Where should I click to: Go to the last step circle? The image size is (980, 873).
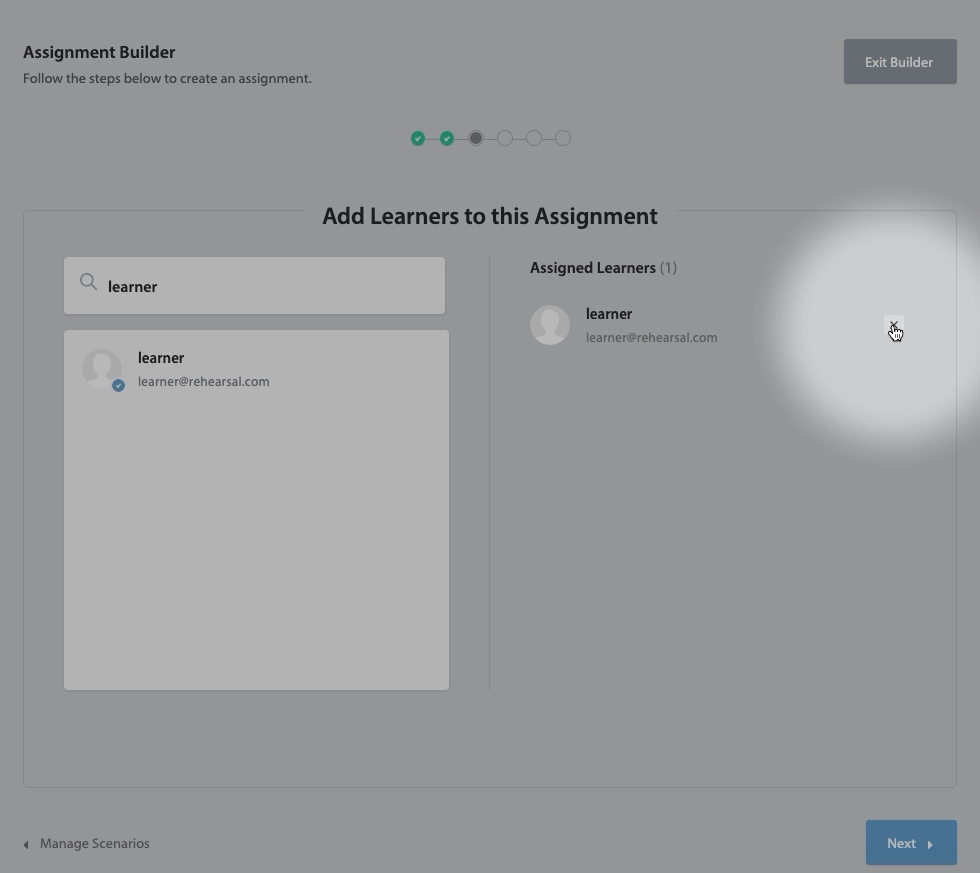563,139
